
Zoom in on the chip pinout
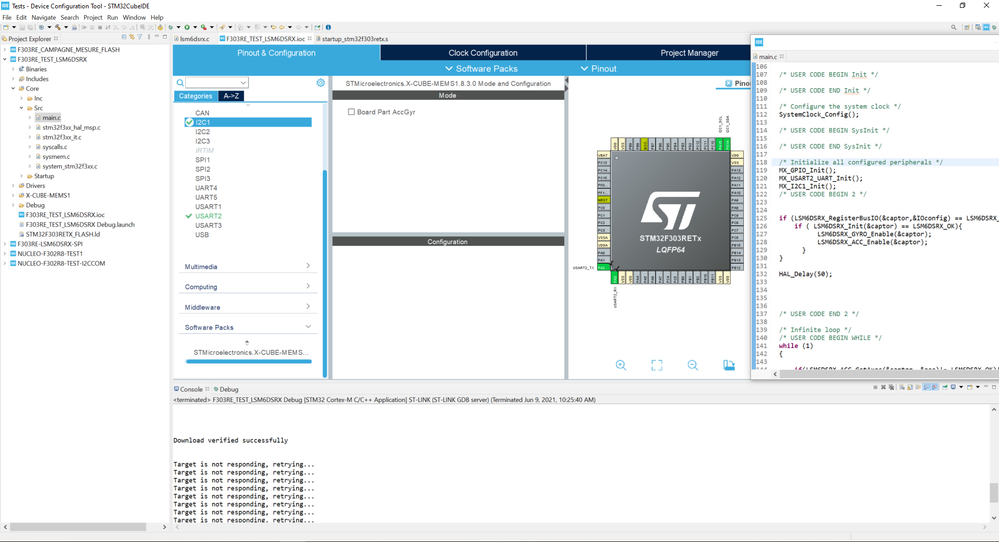(621, 365)
